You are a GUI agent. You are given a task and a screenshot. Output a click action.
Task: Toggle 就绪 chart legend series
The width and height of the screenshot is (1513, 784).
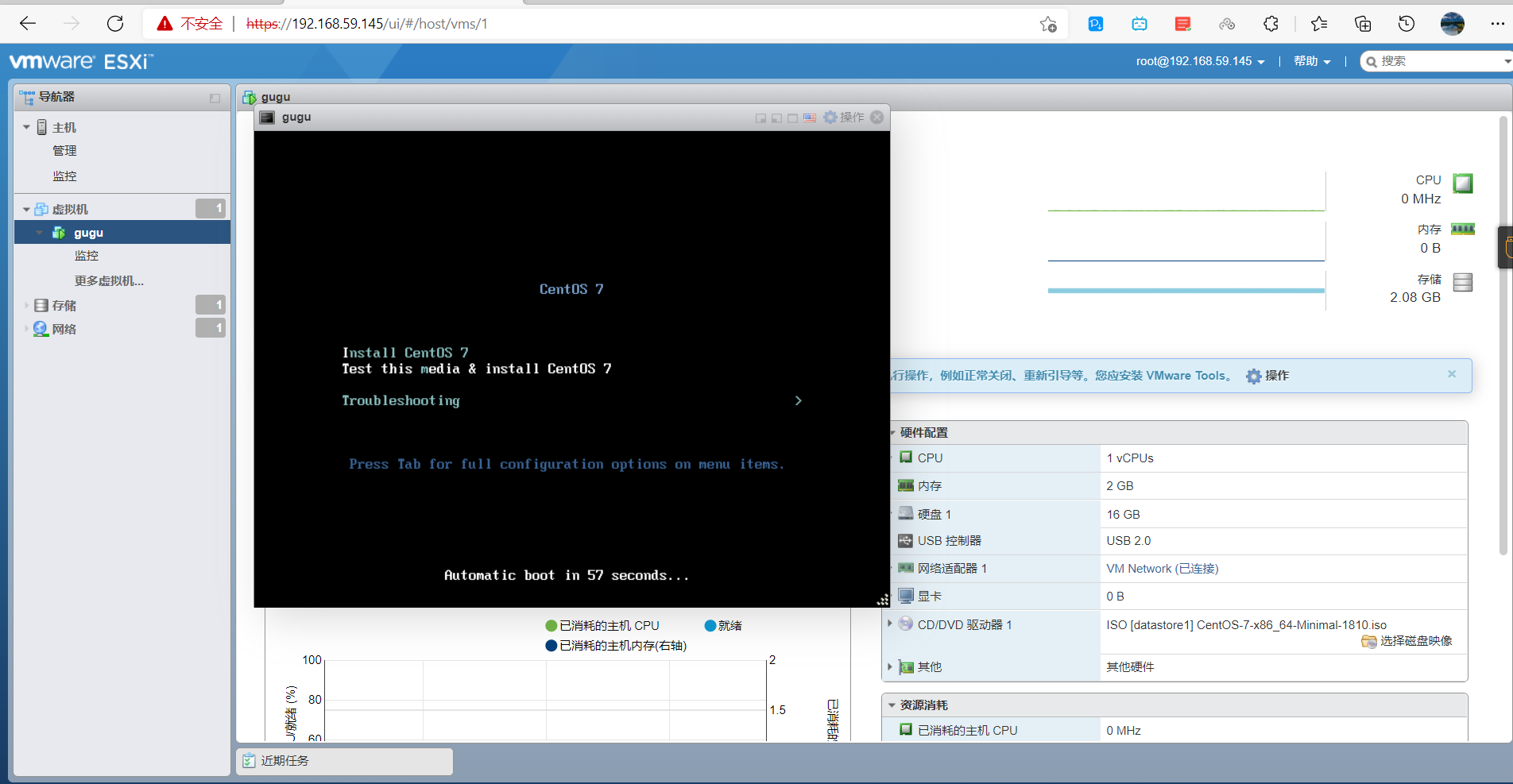click(x=723, y=626)
